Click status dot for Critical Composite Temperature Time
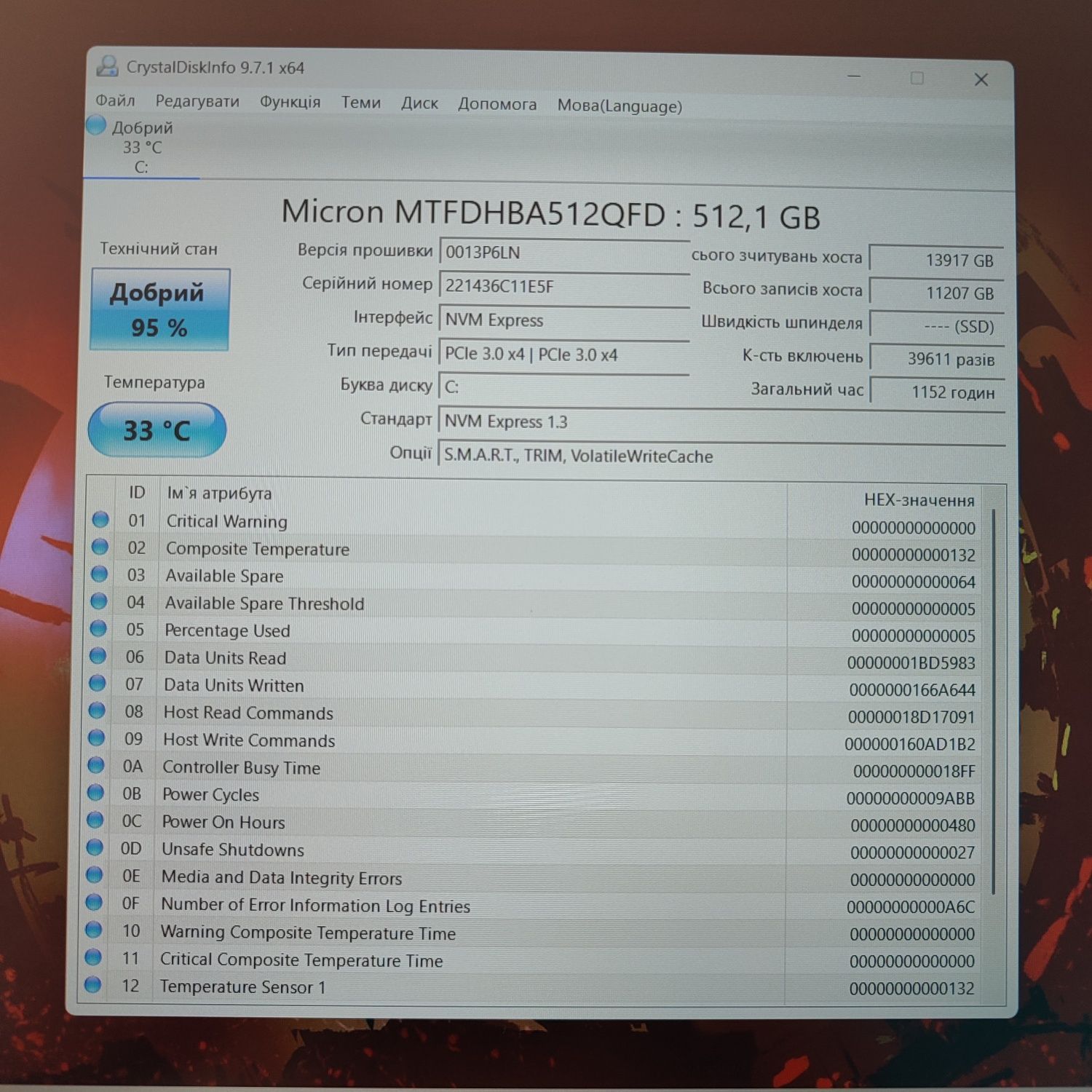 [93, 957]
